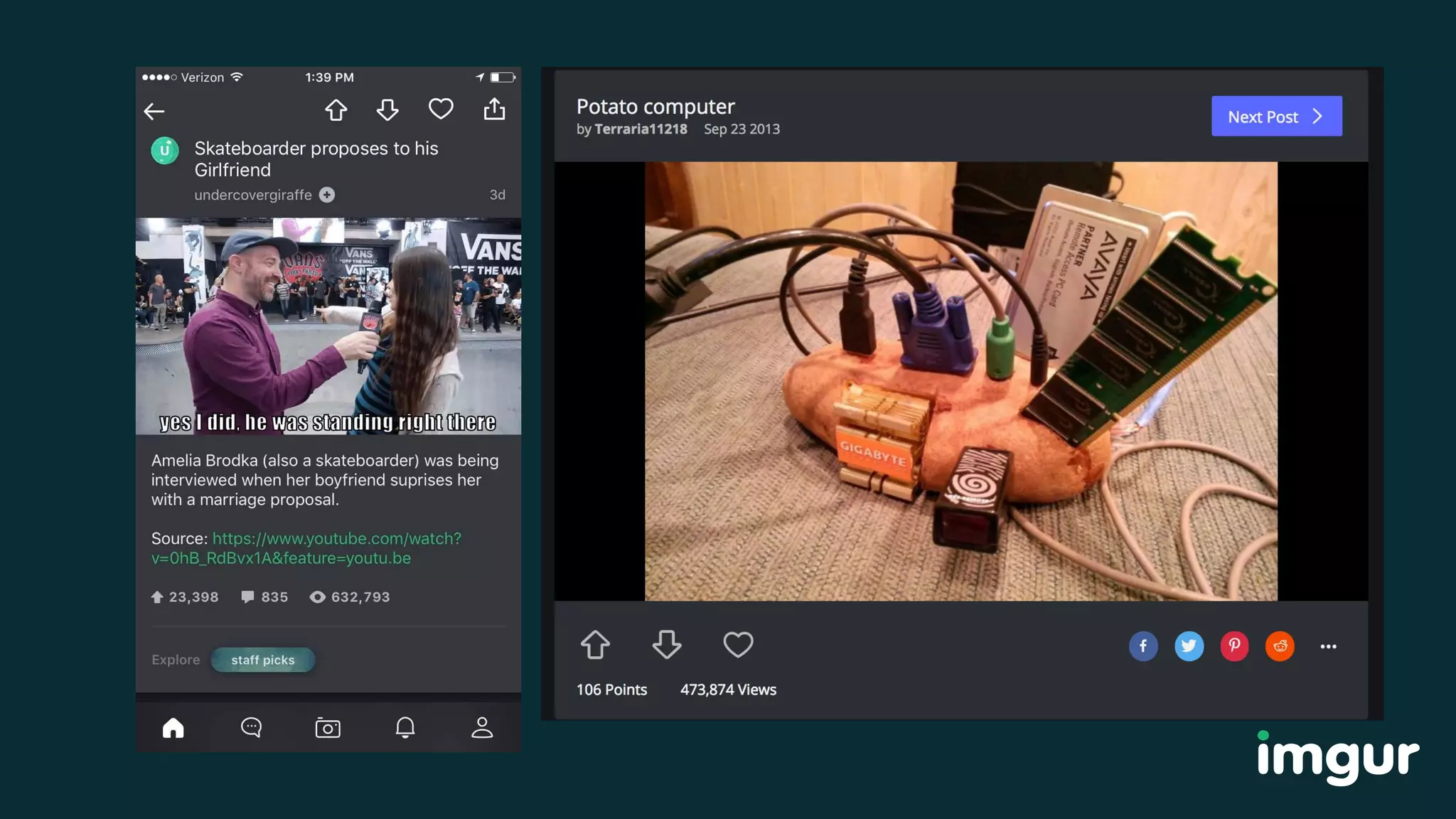Follow undercovergiraffe with the plus icon
Image resolution: width=1456 pixels, height=819 pixels.
click(x=327, y=195)
